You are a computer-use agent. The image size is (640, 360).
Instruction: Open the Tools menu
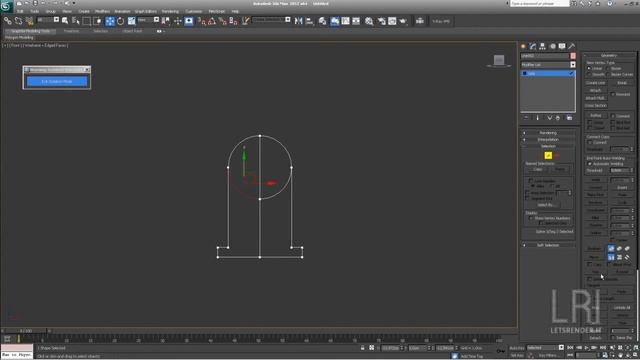pos(35,11)
